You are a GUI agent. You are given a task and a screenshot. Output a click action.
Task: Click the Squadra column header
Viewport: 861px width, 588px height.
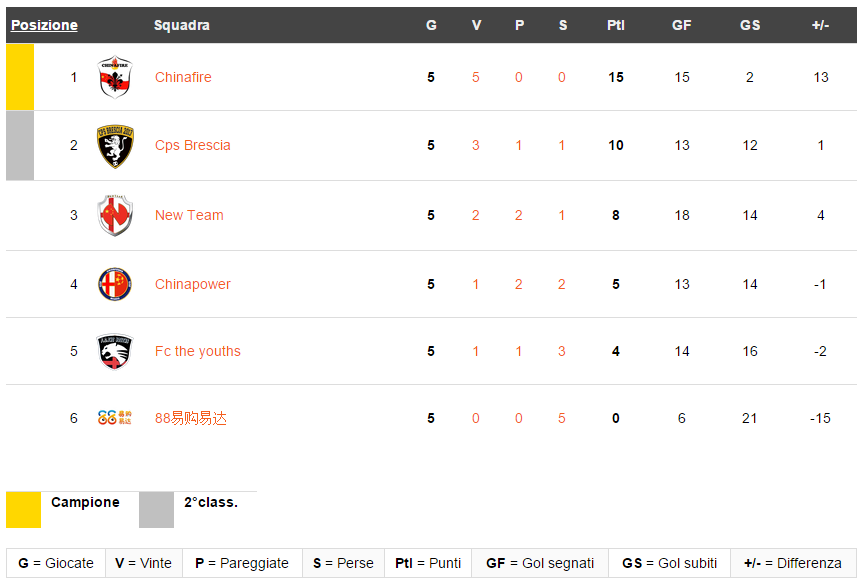(x=181, y=25)
